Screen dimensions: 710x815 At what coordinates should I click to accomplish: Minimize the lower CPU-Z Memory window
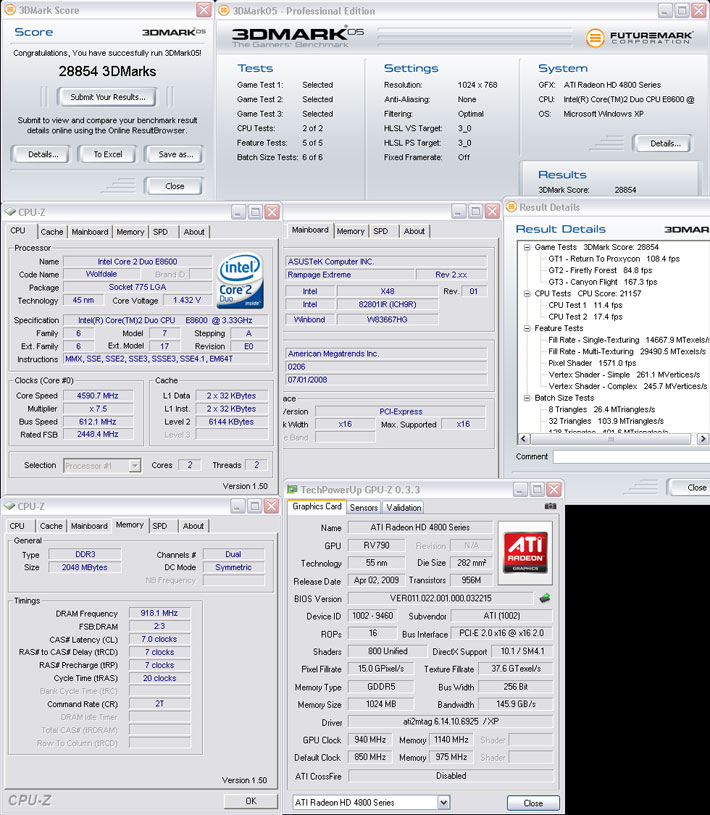point(237,506)
